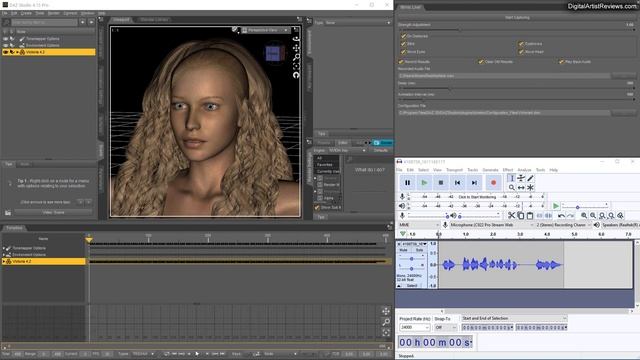Image resolution: width=640 pixels, height=360 pixels.
Task: Click DAZ viewport zoom/dolly icon
Action: (296, 57)
